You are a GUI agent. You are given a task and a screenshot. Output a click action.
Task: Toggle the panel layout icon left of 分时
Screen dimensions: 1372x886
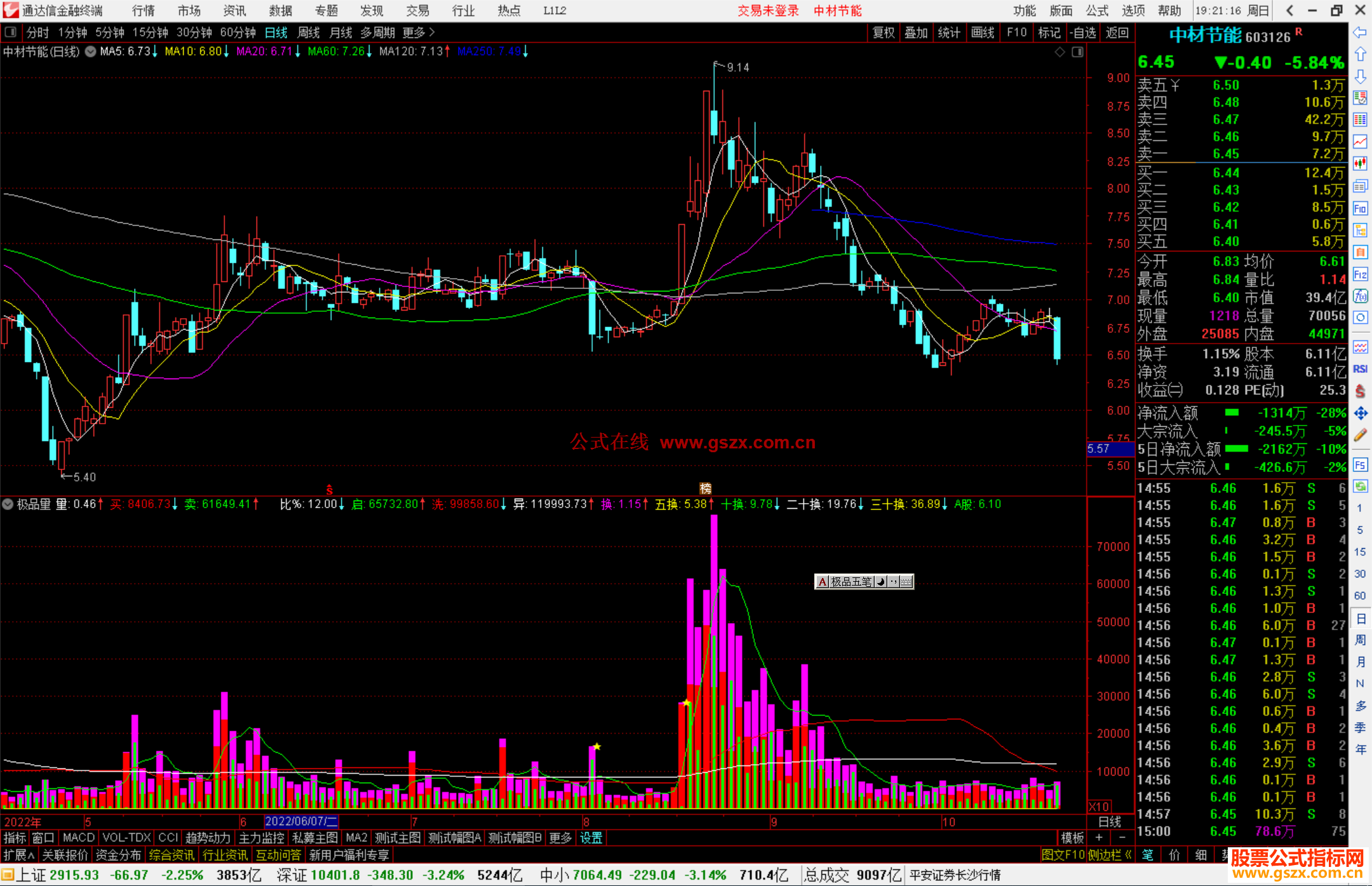click(11, 32)
